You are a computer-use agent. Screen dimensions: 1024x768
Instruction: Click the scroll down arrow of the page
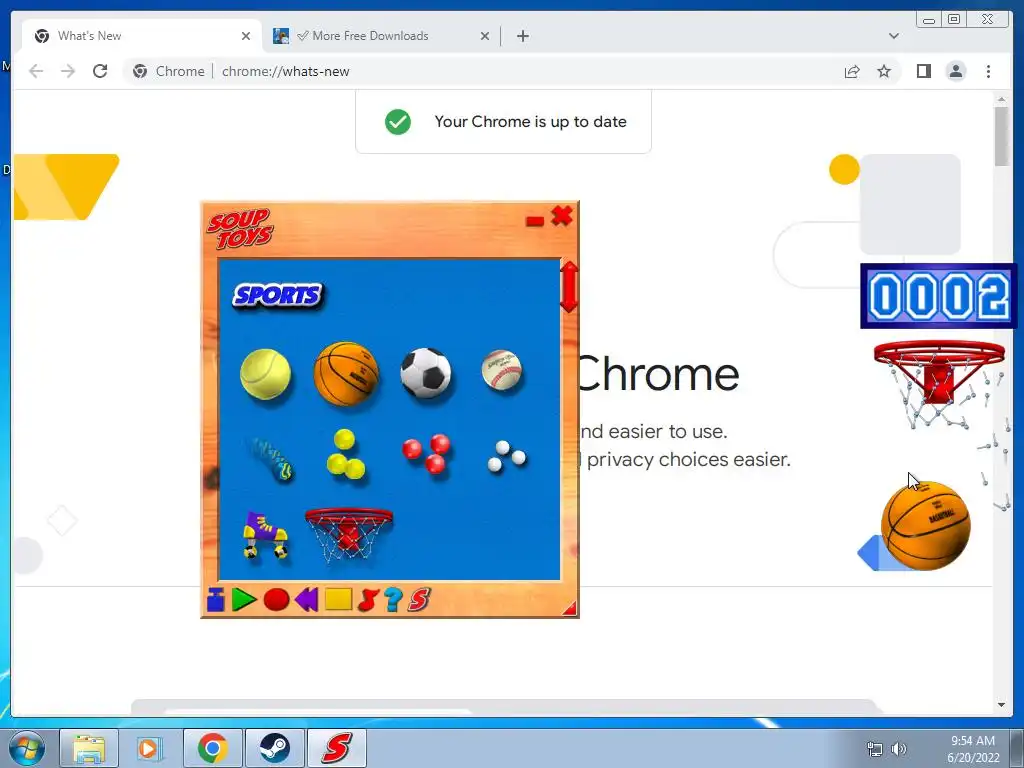[1001, 705]
